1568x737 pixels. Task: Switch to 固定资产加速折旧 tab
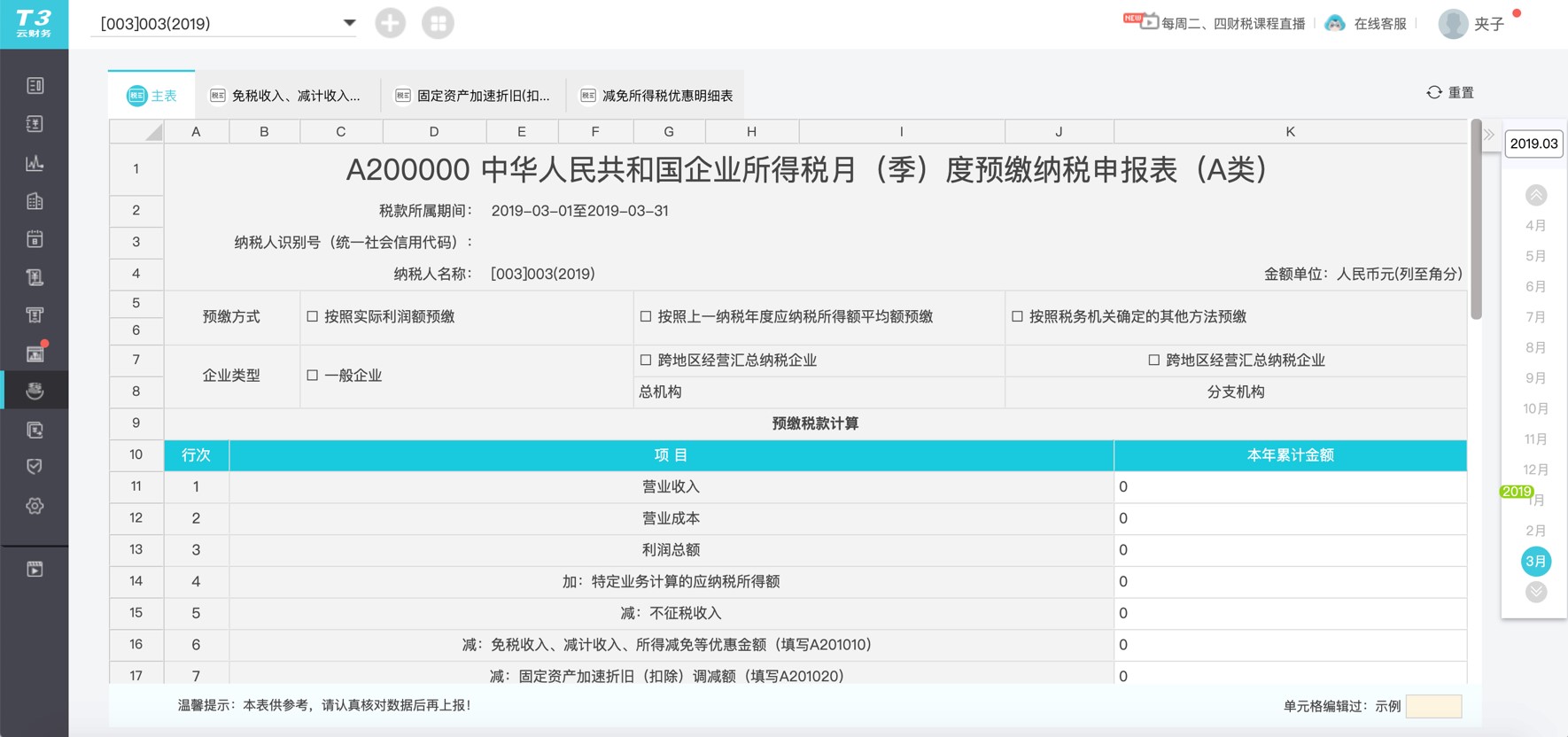(x=472, y=96)
